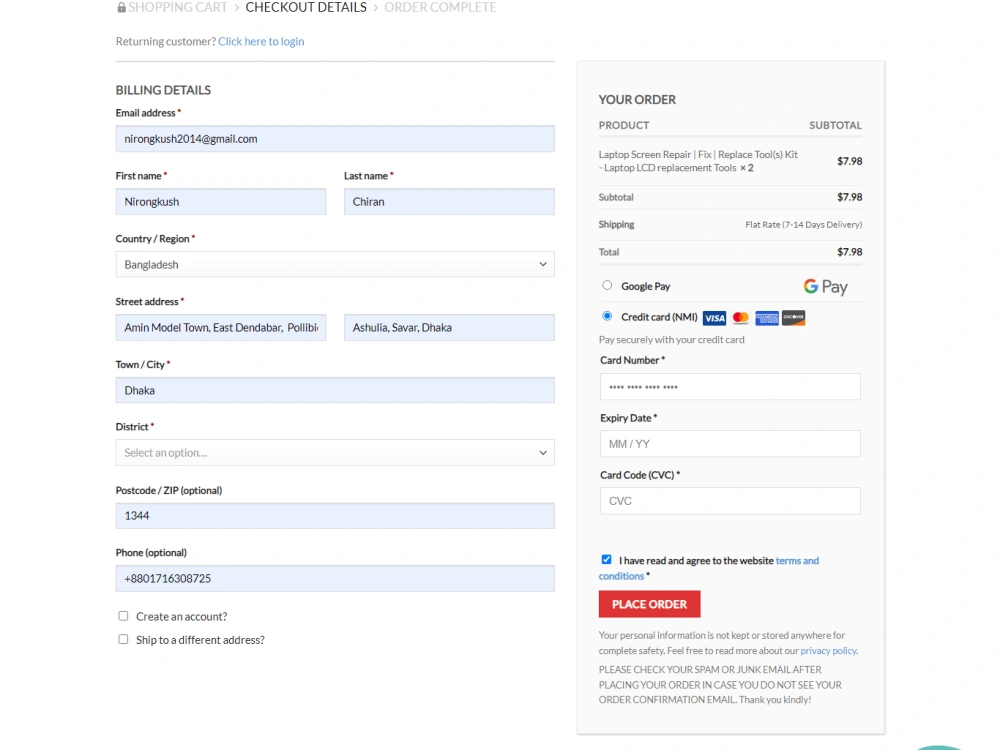The height and width of the screenshot is (750, 1000).
Task: Click the Shipping row label
Action: [x=617, y=224]
